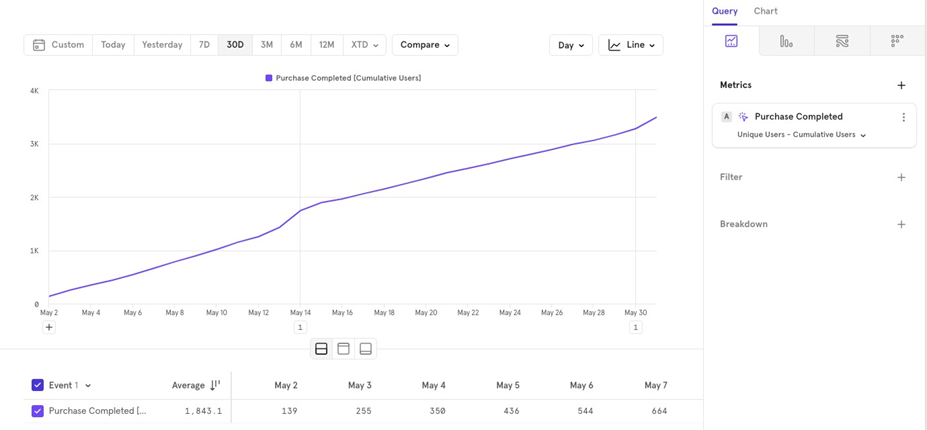Screen dimensions: 927x430
Task: Expand the Compare dropdown
Action: pos(425,45)
